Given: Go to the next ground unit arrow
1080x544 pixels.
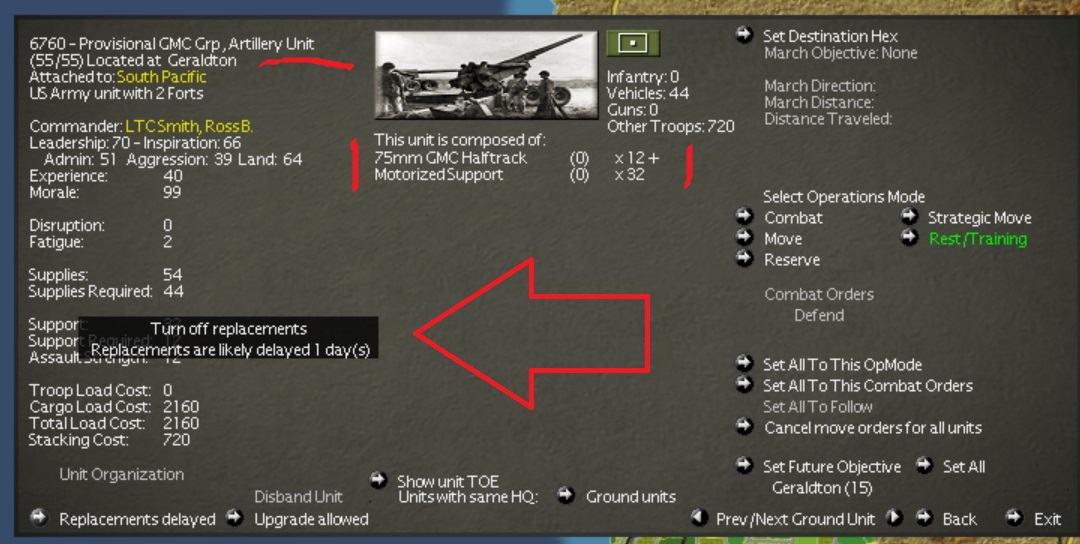Looking at the screenshot, I should tap(894, 517).
